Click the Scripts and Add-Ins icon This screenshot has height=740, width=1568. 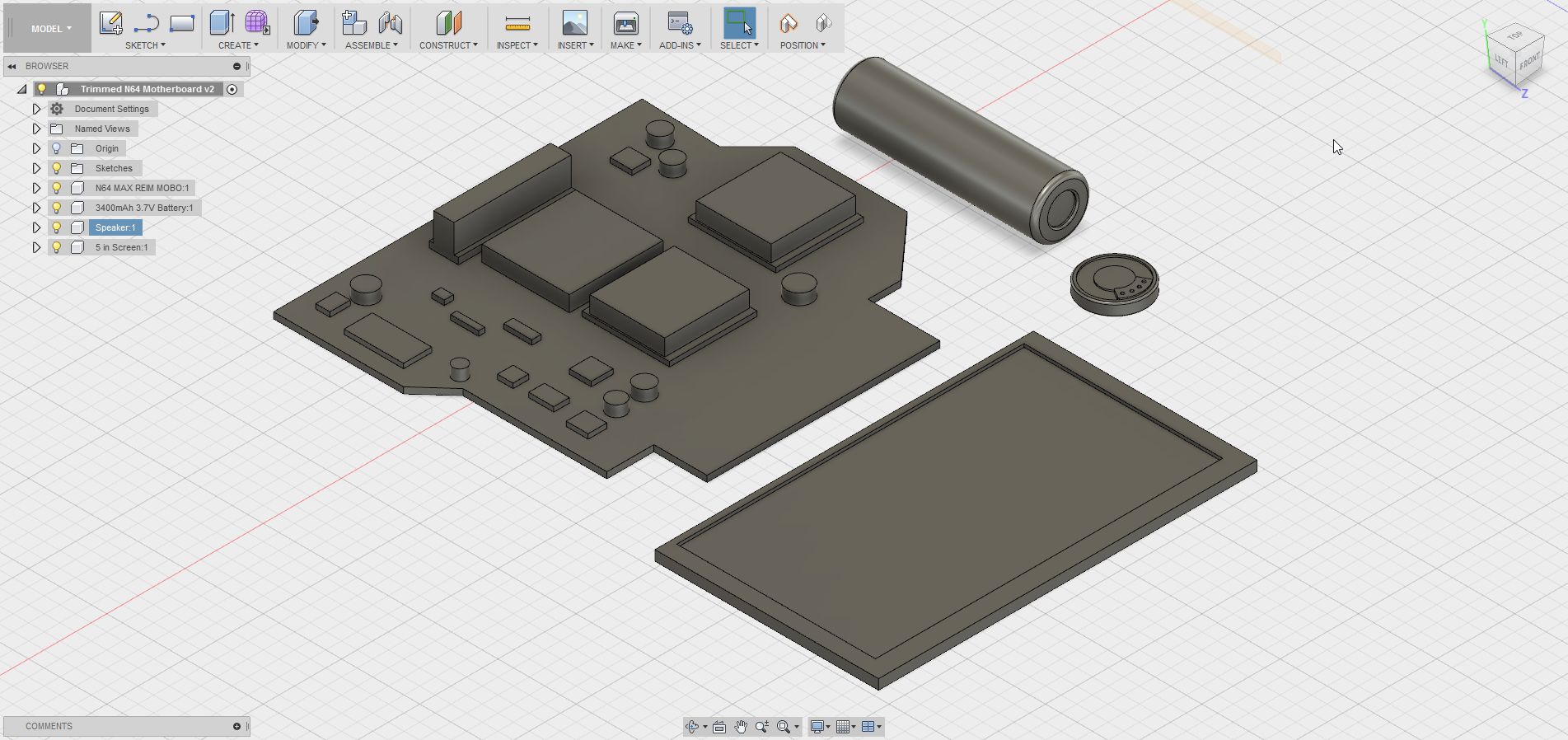680,23
